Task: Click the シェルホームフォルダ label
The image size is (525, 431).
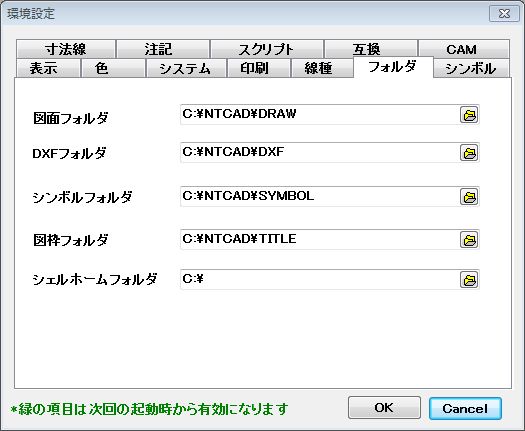Action: (x=95, y=279)
